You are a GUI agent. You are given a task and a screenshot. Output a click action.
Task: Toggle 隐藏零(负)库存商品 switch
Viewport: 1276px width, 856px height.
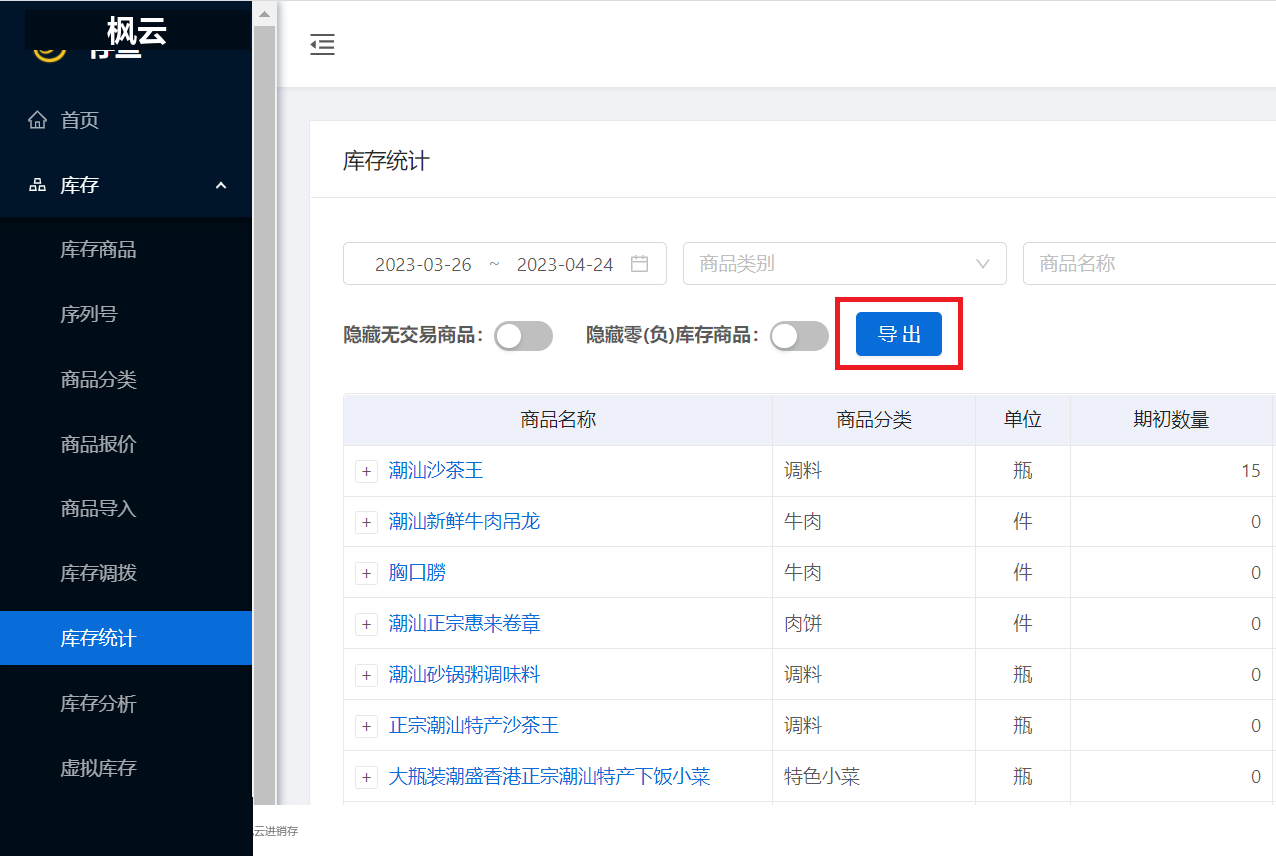coord(800,336)
